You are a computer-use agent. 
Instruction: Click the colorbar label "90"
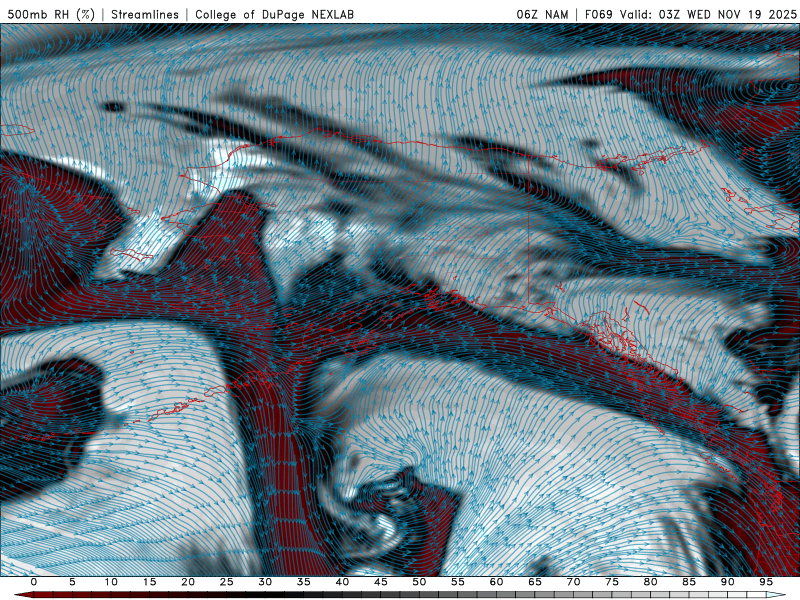(x=727, y=582)
